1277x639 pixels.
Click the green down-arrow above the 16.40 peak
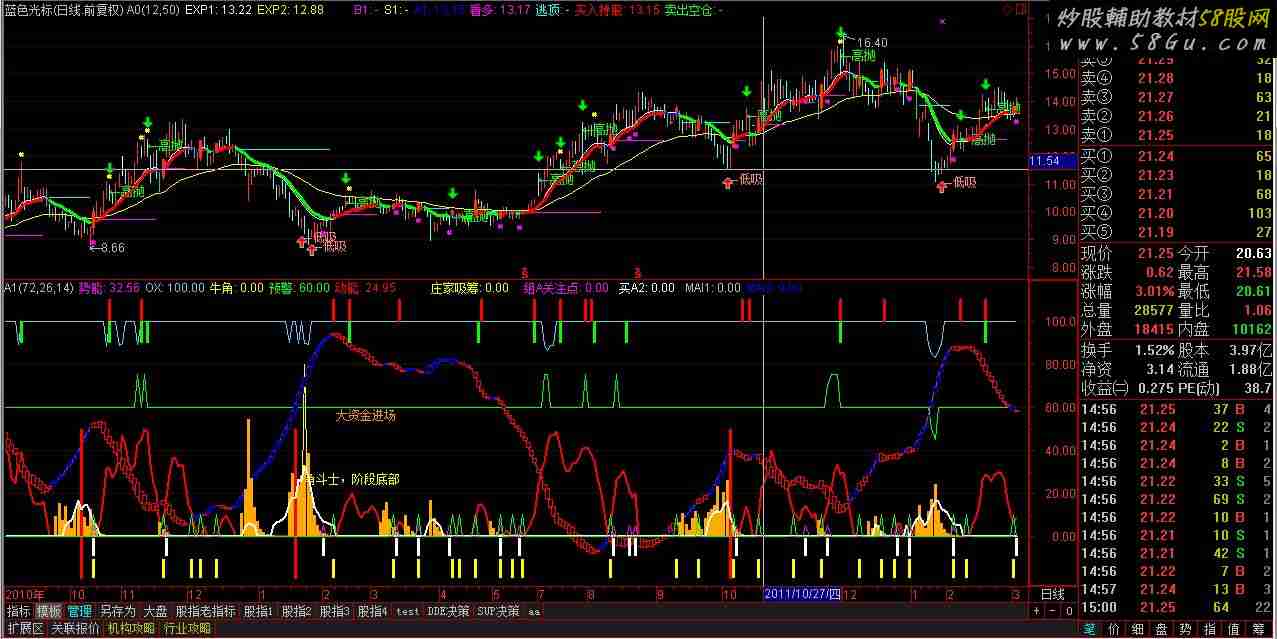843,33
